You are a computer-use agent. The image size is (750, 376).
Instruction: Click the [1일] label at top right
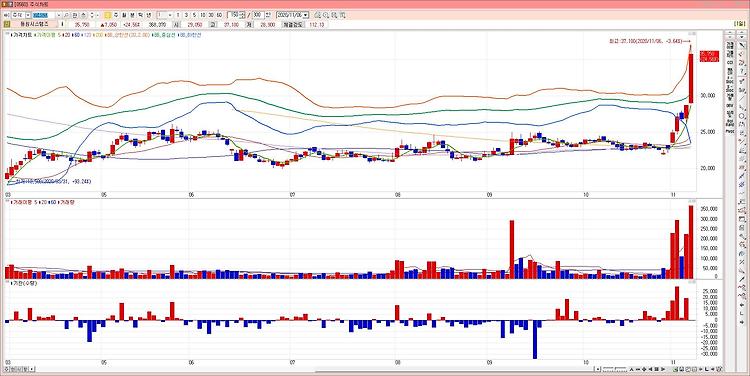tap(739, 23)
